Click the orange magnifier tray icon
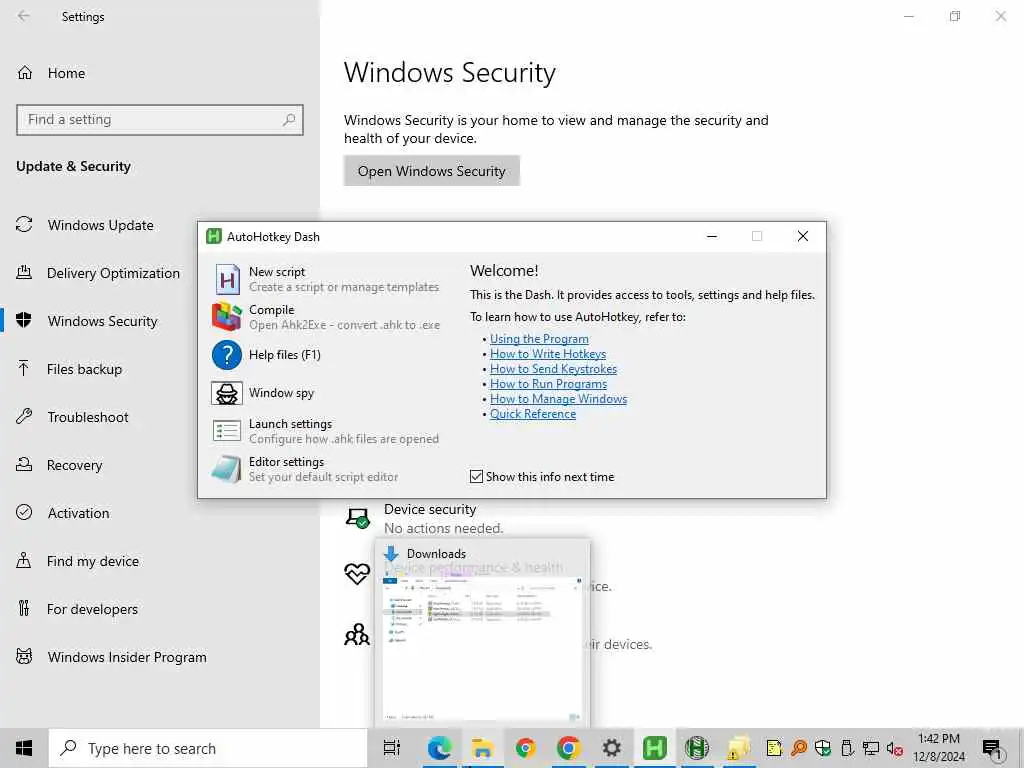 (x=798, y=748)
